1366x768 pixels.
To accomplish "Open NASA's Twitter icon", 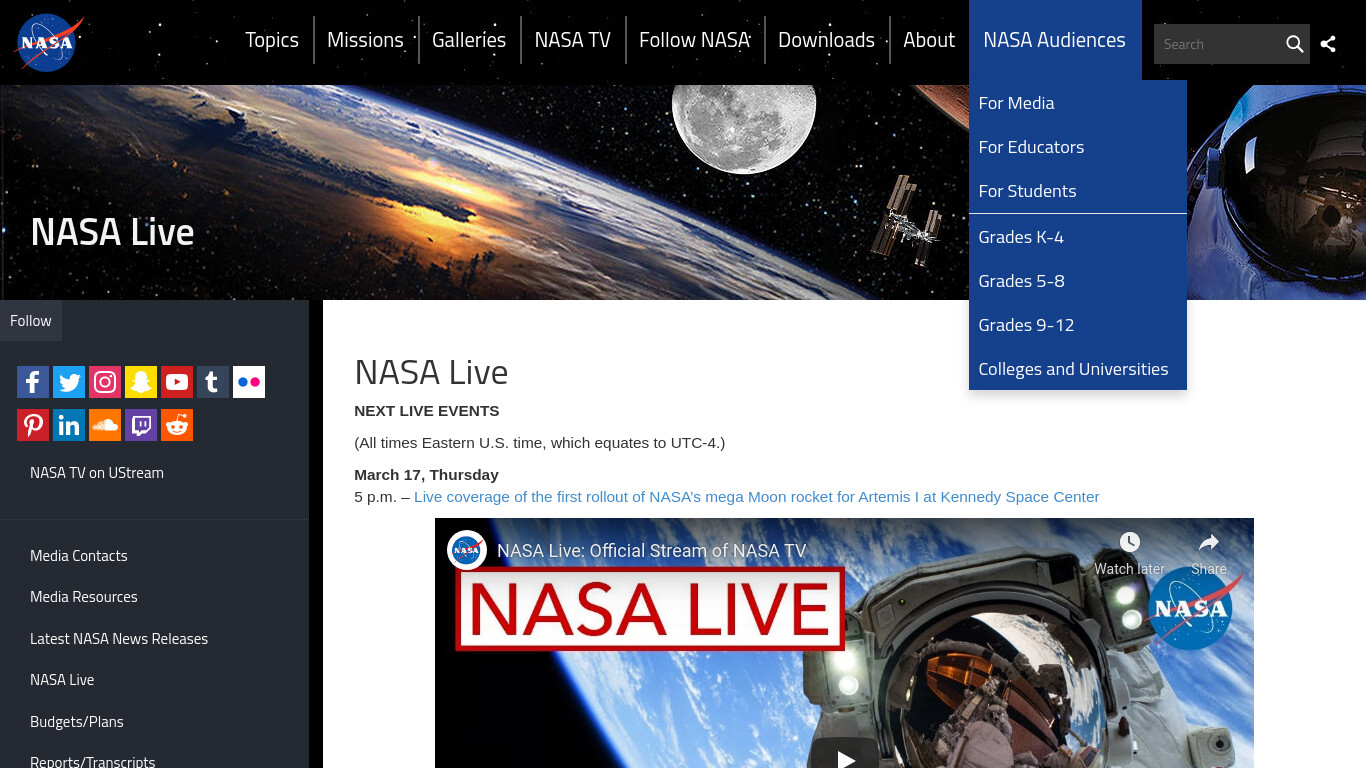I will pos(69,382).
